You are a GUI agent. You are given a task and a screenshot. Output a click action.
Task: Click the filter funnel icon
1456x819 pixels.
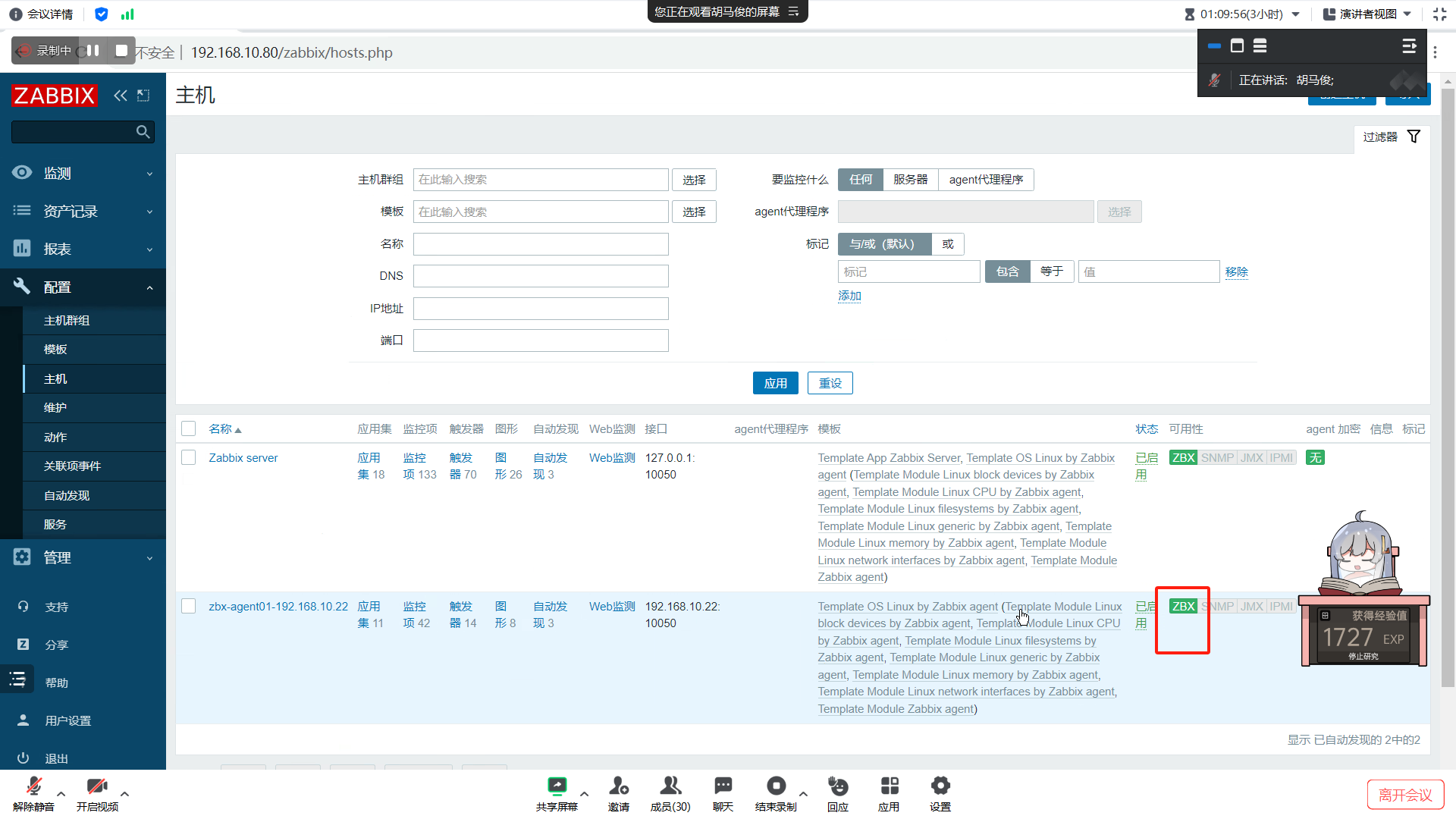point(1414,136)
